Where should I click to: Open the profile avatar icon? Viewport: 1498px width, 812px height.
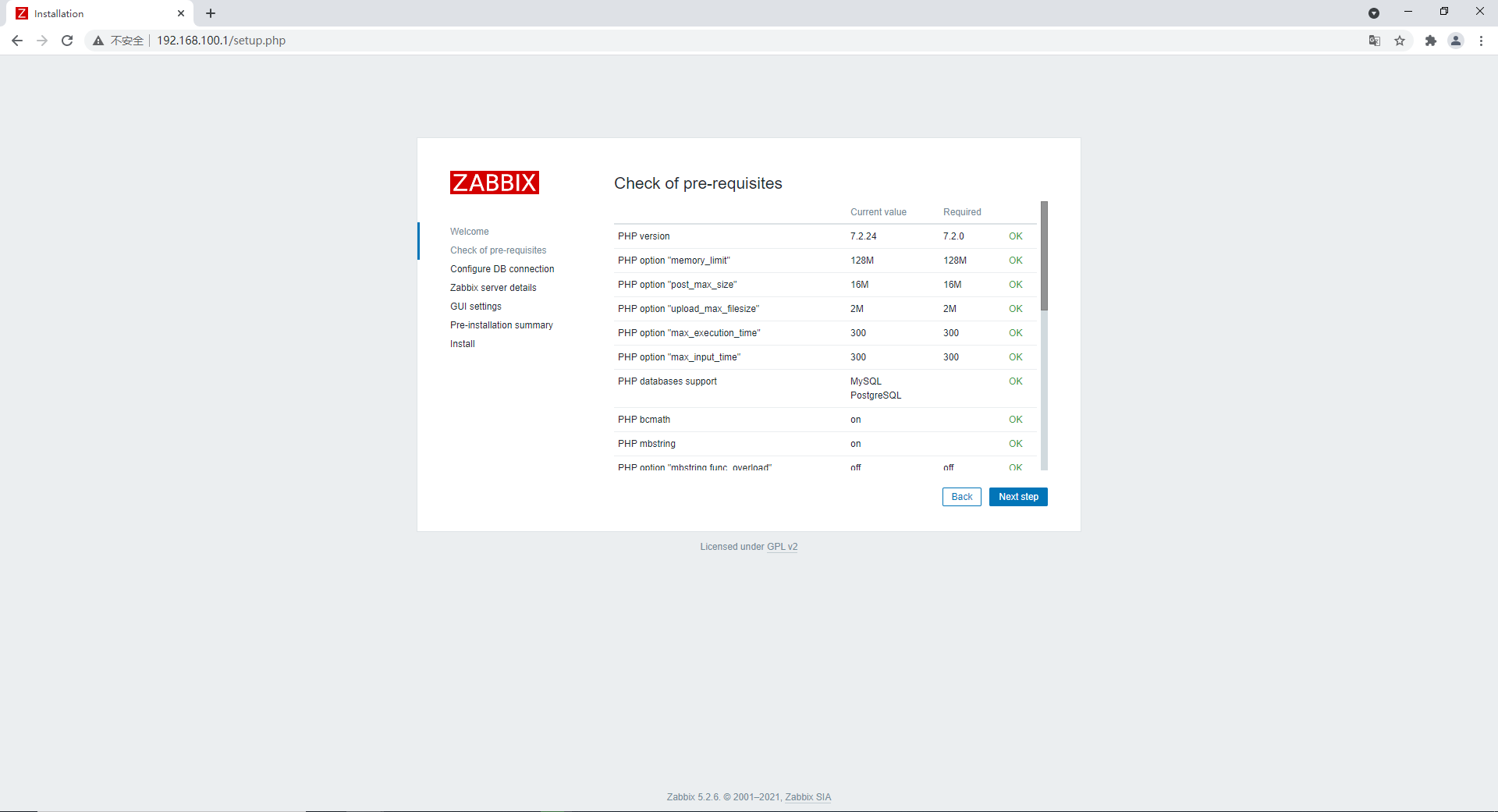1456,41
